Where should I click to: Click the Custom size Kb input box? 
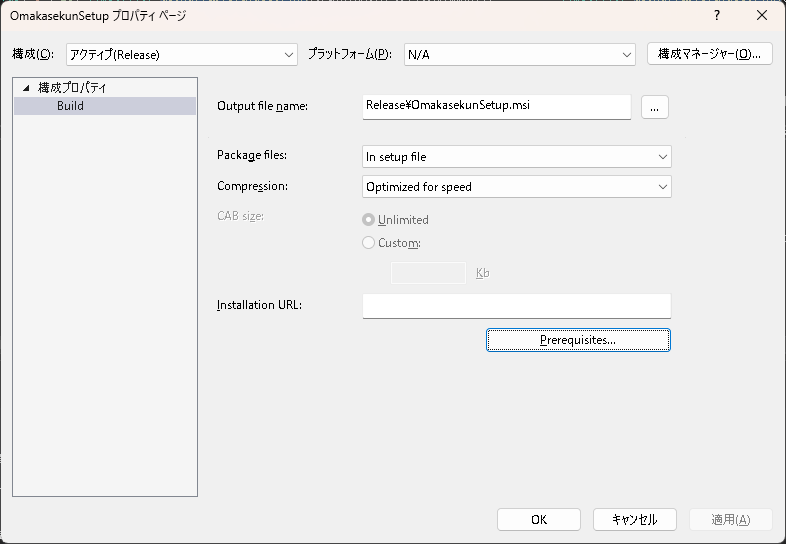point(427,273)
